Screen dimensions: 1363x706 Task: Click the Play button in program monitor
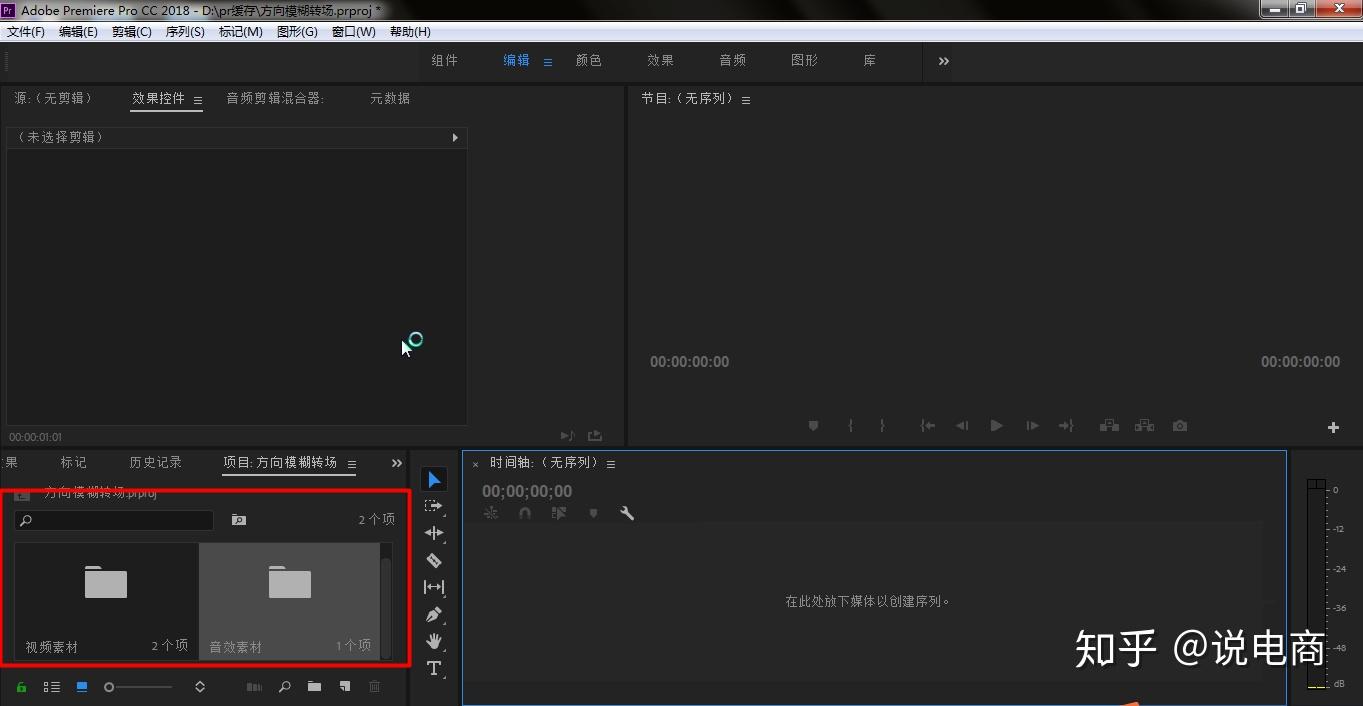click(997, 425)
